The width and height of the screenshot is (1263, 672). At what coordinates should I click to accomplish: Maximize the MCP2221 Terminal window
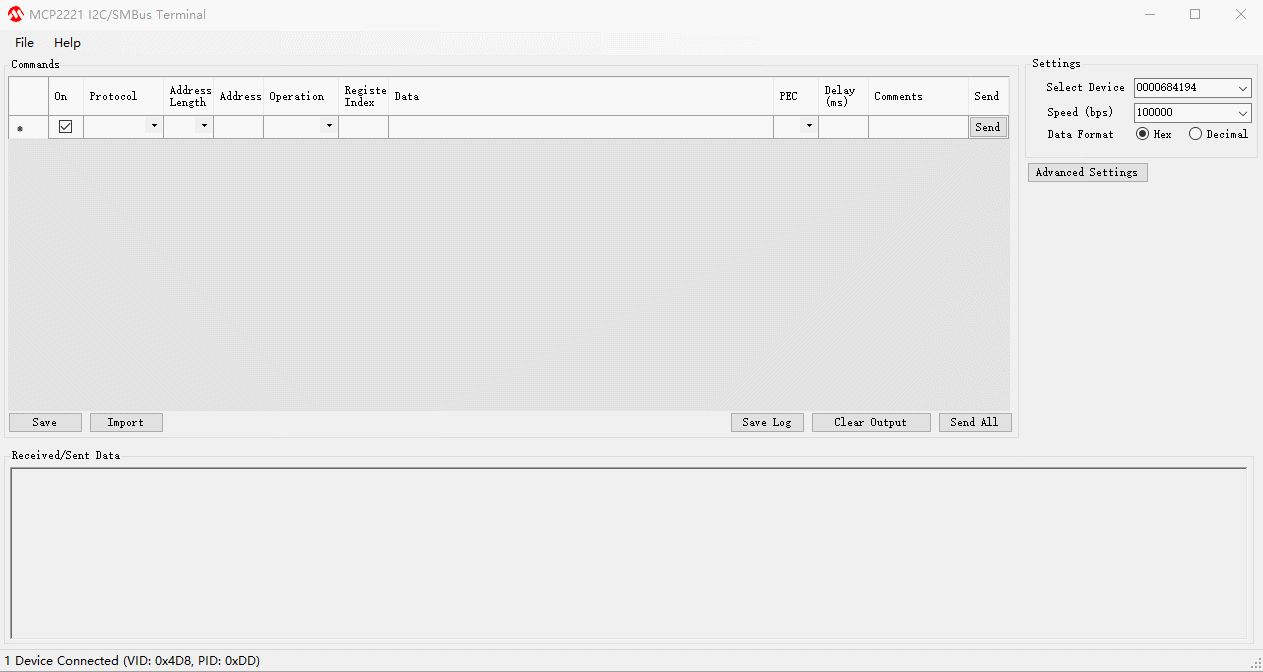click(1195, 14)
